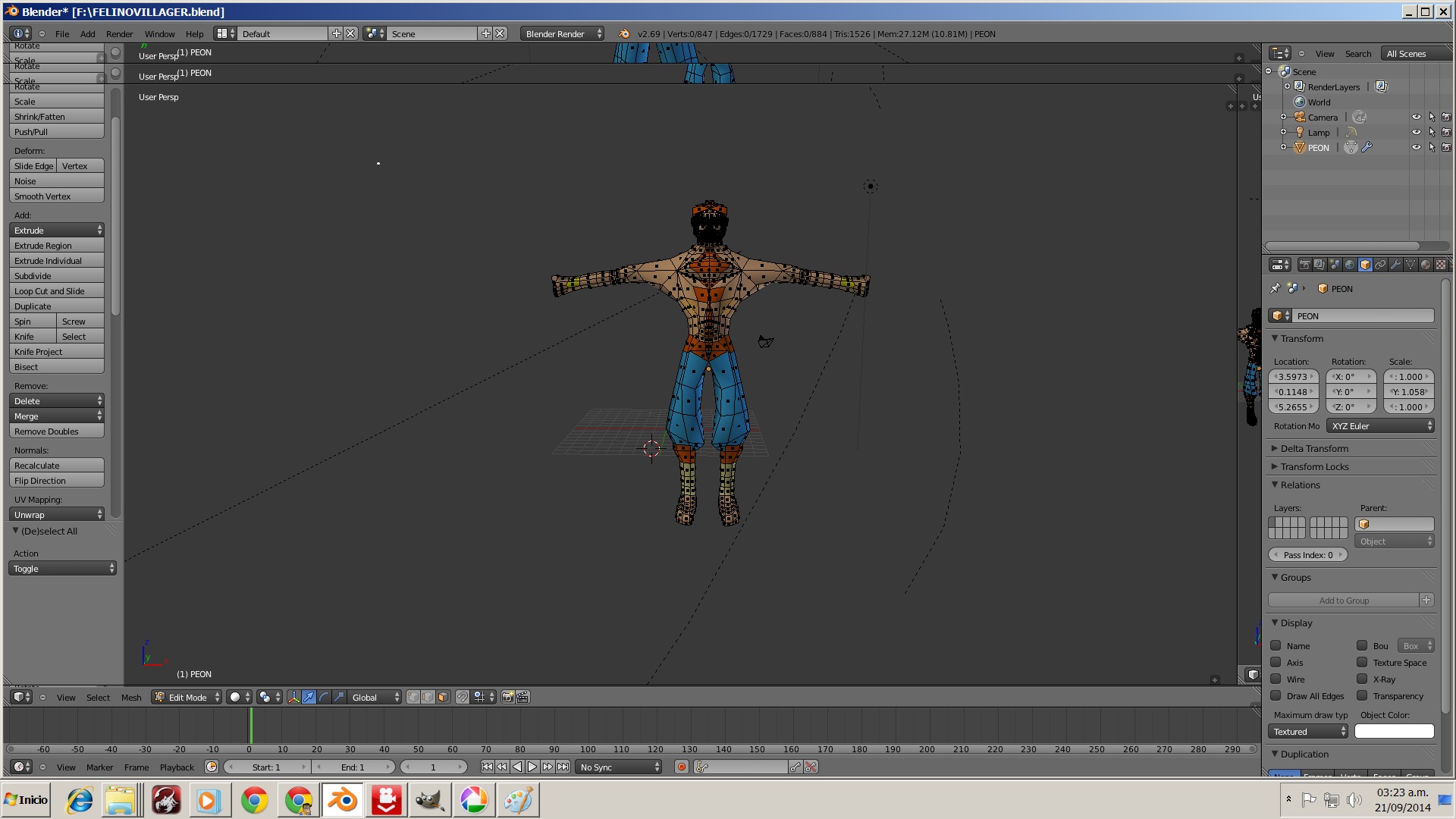This screenshot has height=819, width=1456.
Task: Click the OpenGL render camera icon
Action: click(x=507, y=697)
